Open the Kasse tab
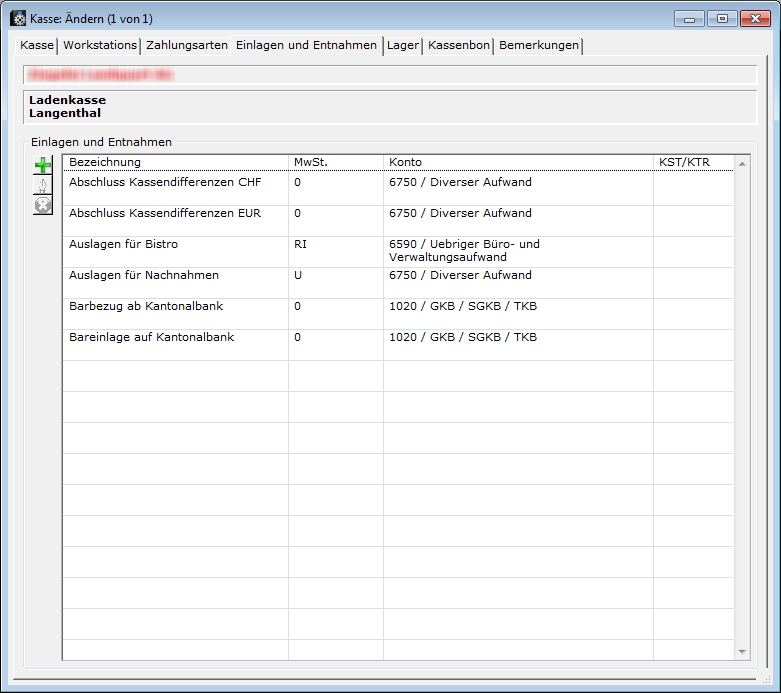 37,45
